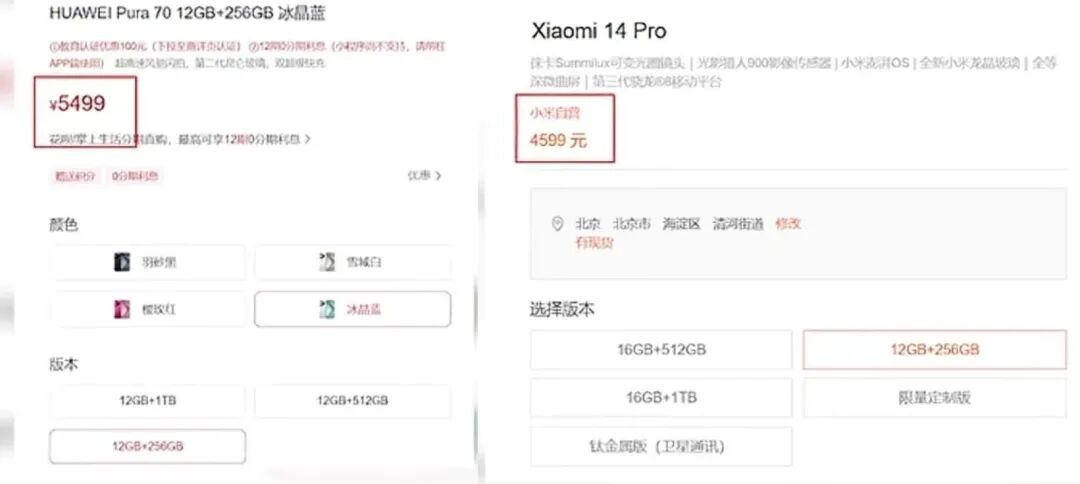Click the blue phone thumbnail icon
The image size is (1080, 484).
327,309
